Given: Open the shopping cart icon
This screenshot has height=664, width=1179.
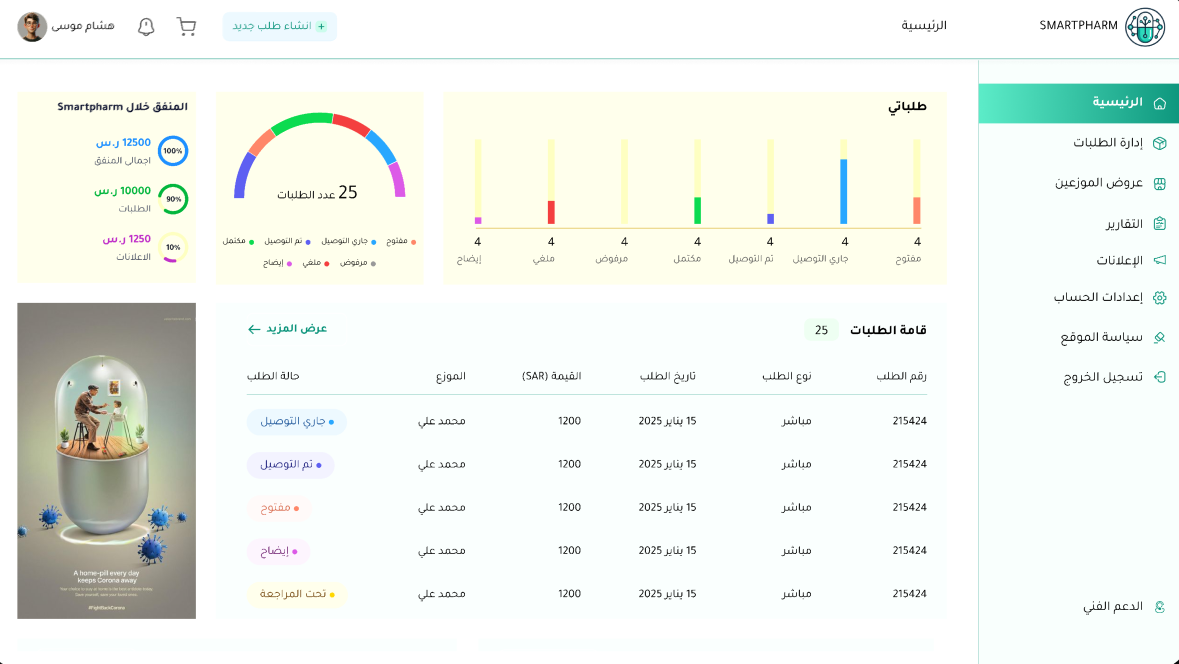Looking at the screenshot, I should click(x=186, y=27).
